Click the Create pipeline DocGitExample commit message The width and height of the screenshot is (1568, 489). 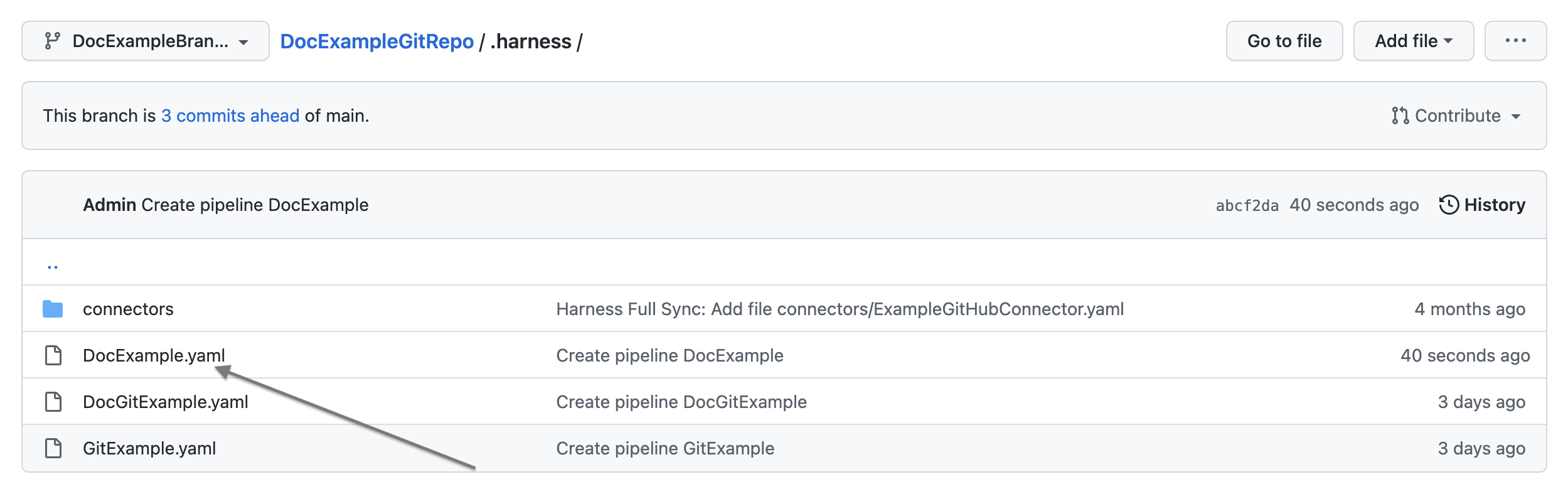point(681,402)
